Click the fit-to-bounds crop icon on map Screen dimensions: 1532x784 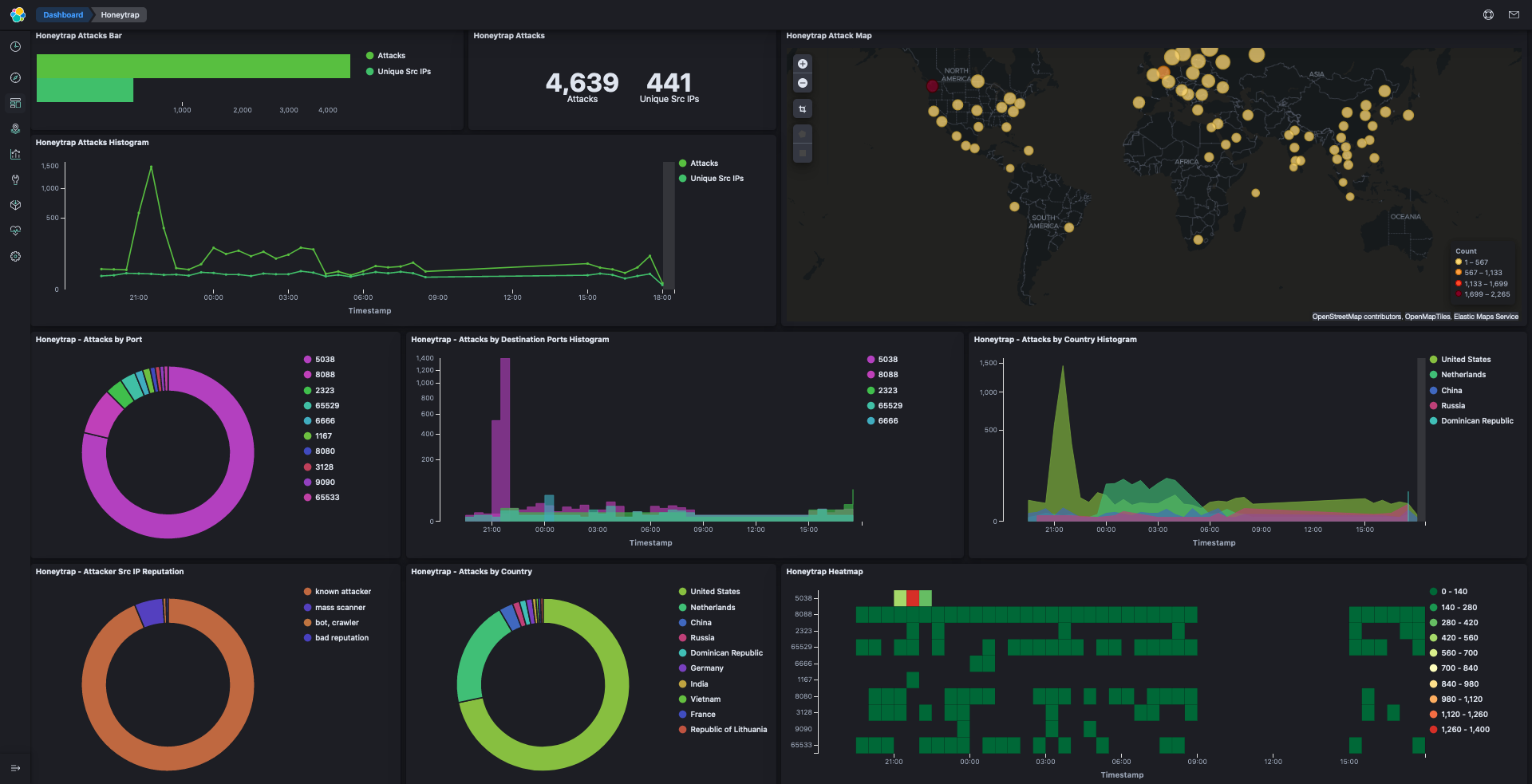pos(803,108)
